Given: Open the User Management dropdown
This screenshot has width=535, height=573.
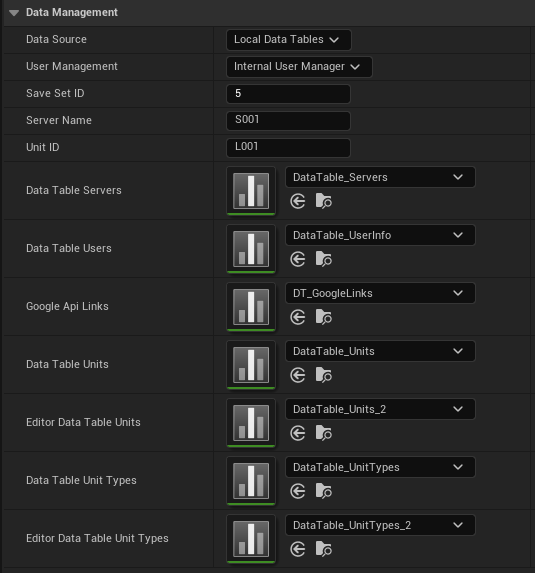Looking at the screenshot, I should (299, 67).
